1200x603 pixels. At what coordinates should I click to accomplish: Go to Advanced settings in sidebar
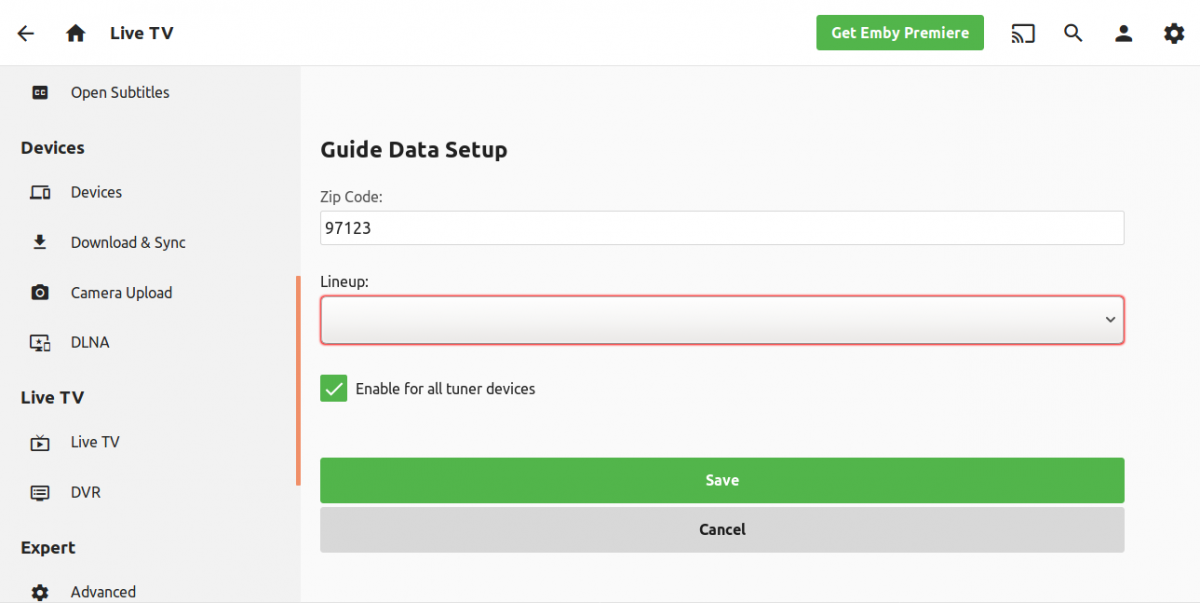coord(103,592)
